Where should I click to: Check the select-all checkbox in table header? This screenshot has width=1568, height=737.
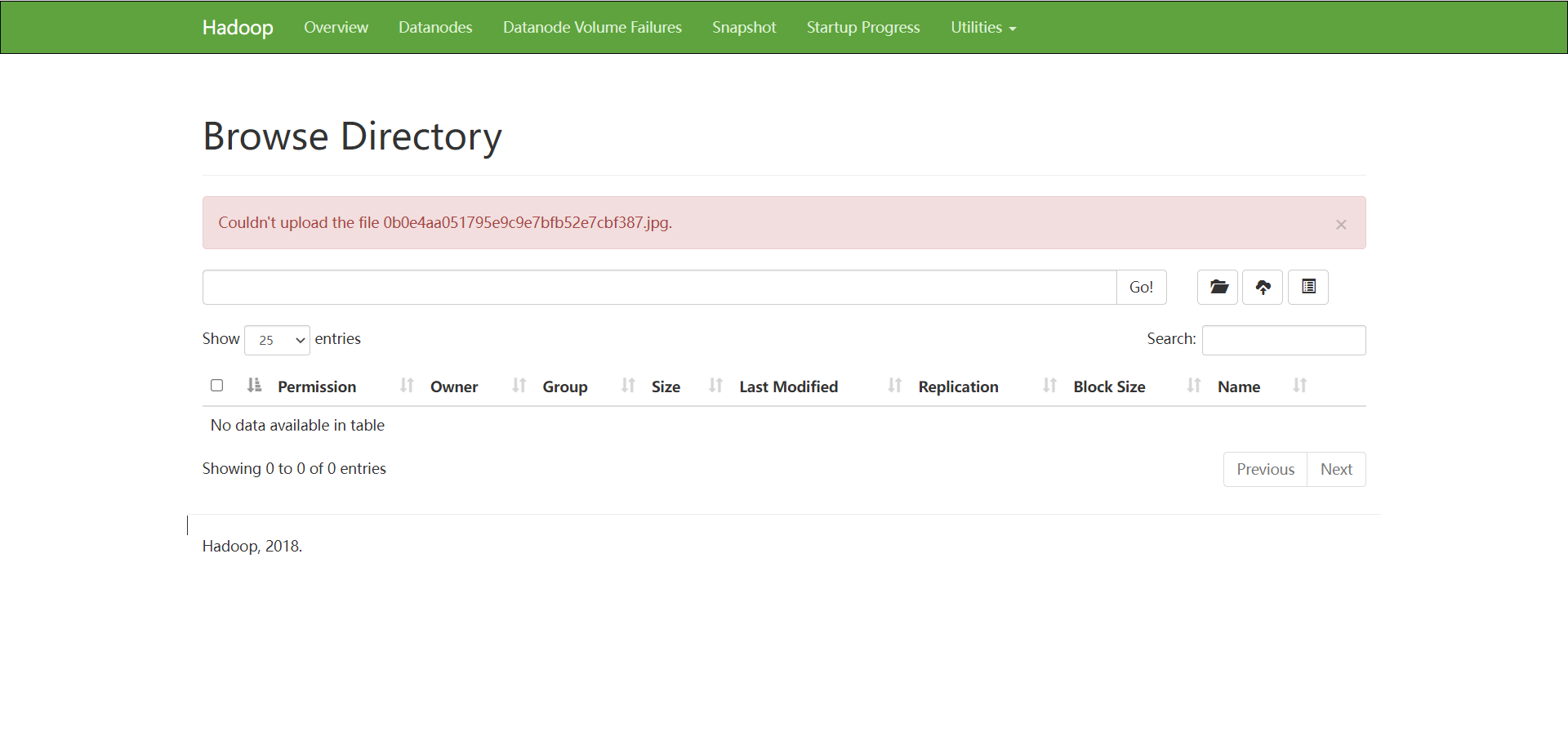point(216,385)
